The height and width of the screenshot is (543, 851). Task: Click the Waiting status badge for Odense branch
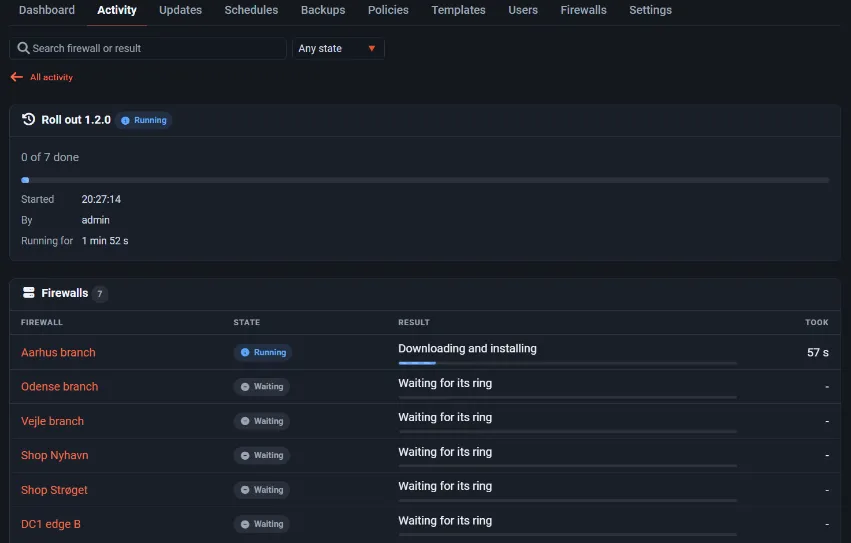[x=262, y=387]
